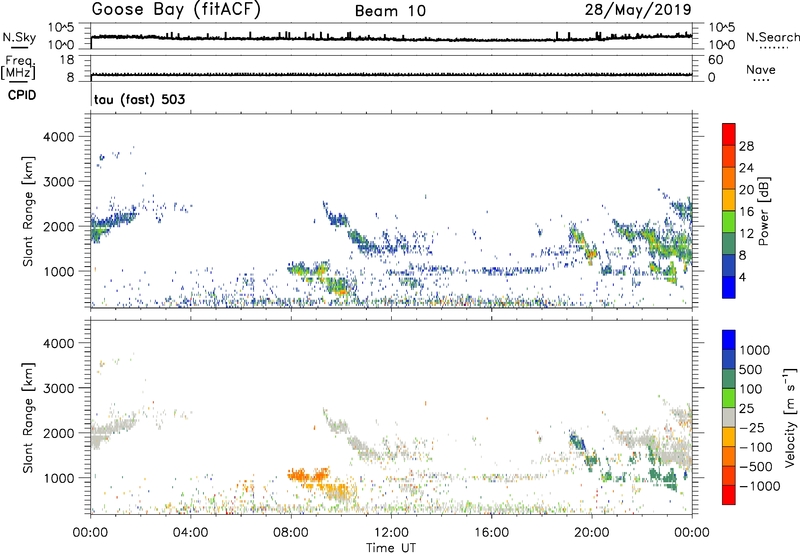Click the 'Nave' legend label
Image resolution: width=800 pixels, height=554 pixels.
point(761,70)
